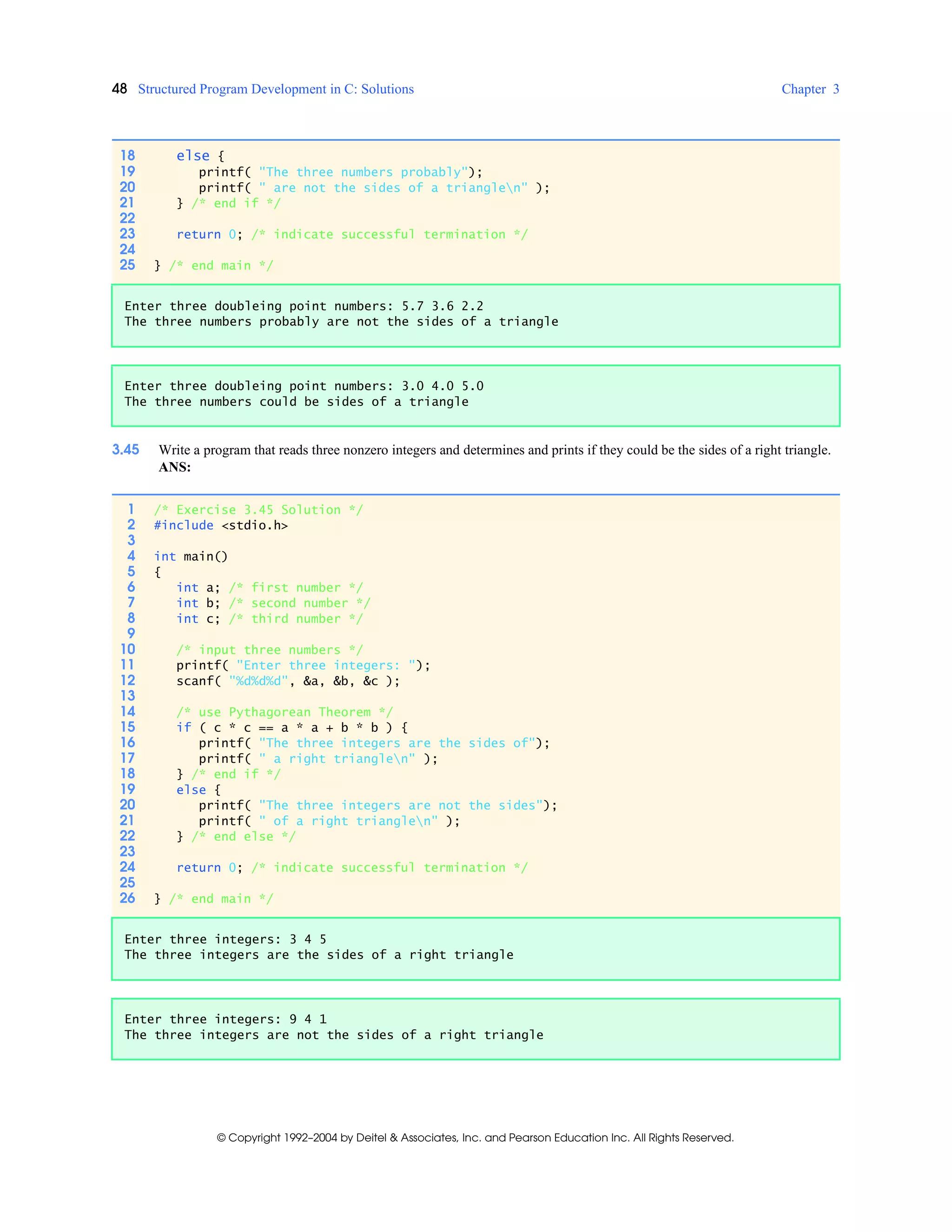Click the line number 26
This screenshot has width=952, height=1232.
pos(127,898)
